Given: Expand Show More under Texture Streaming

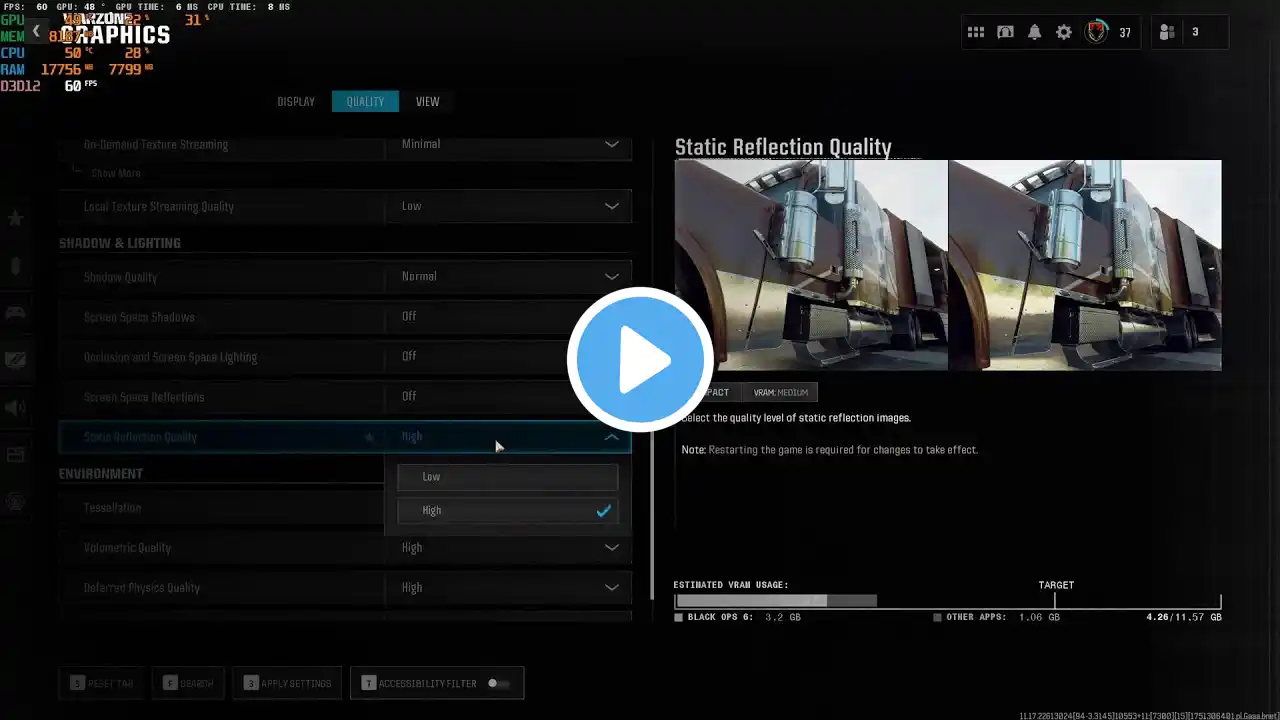Looking at the screenshot, I should click(116, 173).
